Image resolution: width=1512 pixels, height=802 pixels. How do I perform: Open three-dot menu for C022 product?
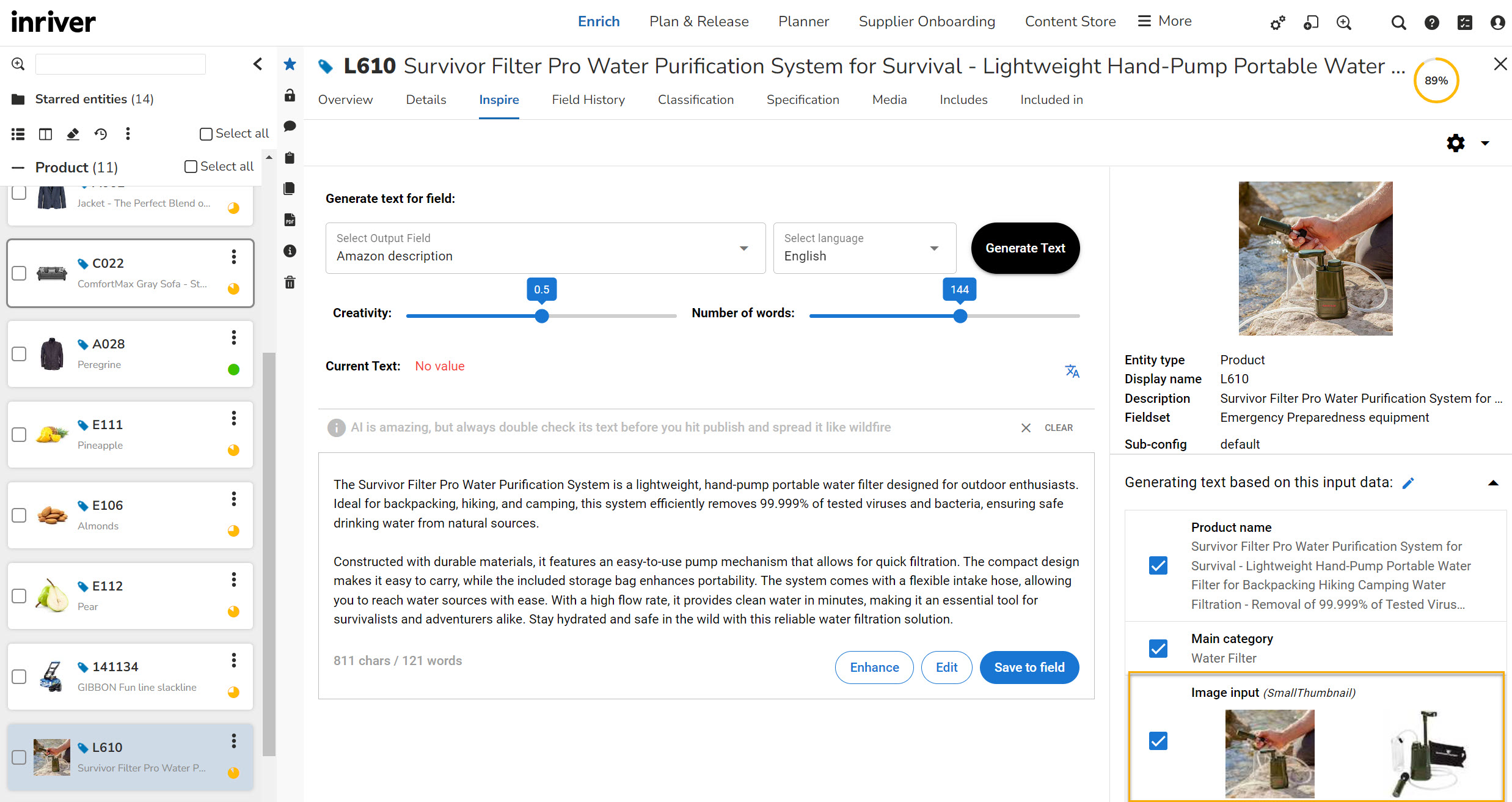pyautogui.click(x=233, y=257)
